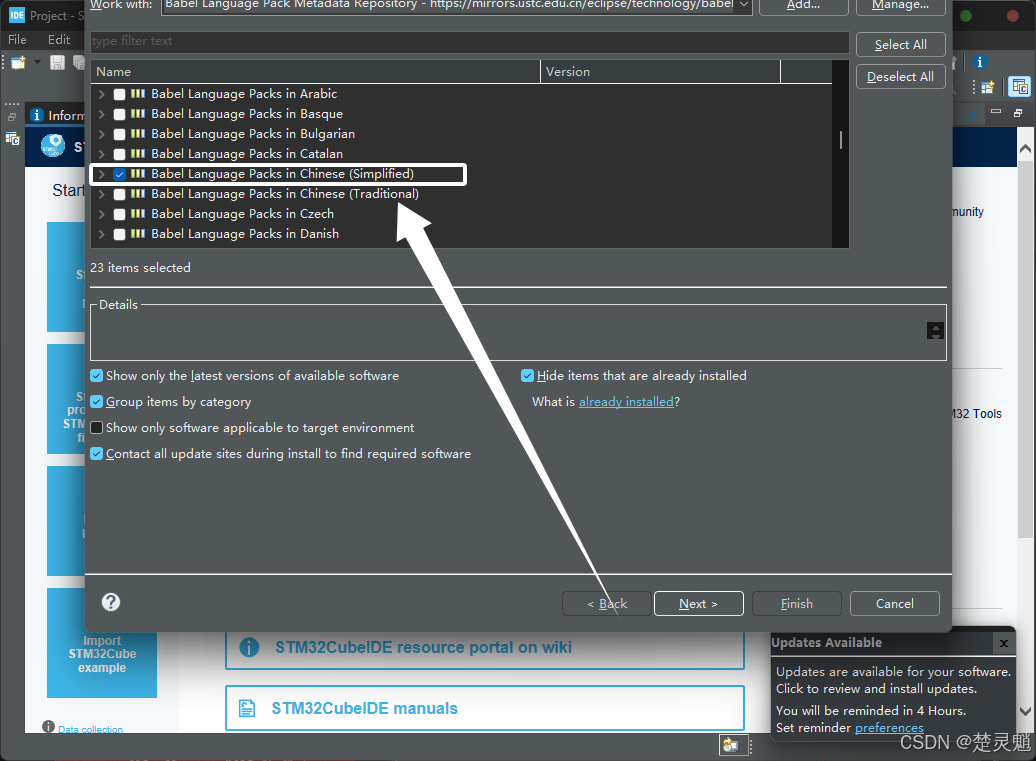
Task: Open the Work with repository dropdown
Action: click(x=744, y=5)
